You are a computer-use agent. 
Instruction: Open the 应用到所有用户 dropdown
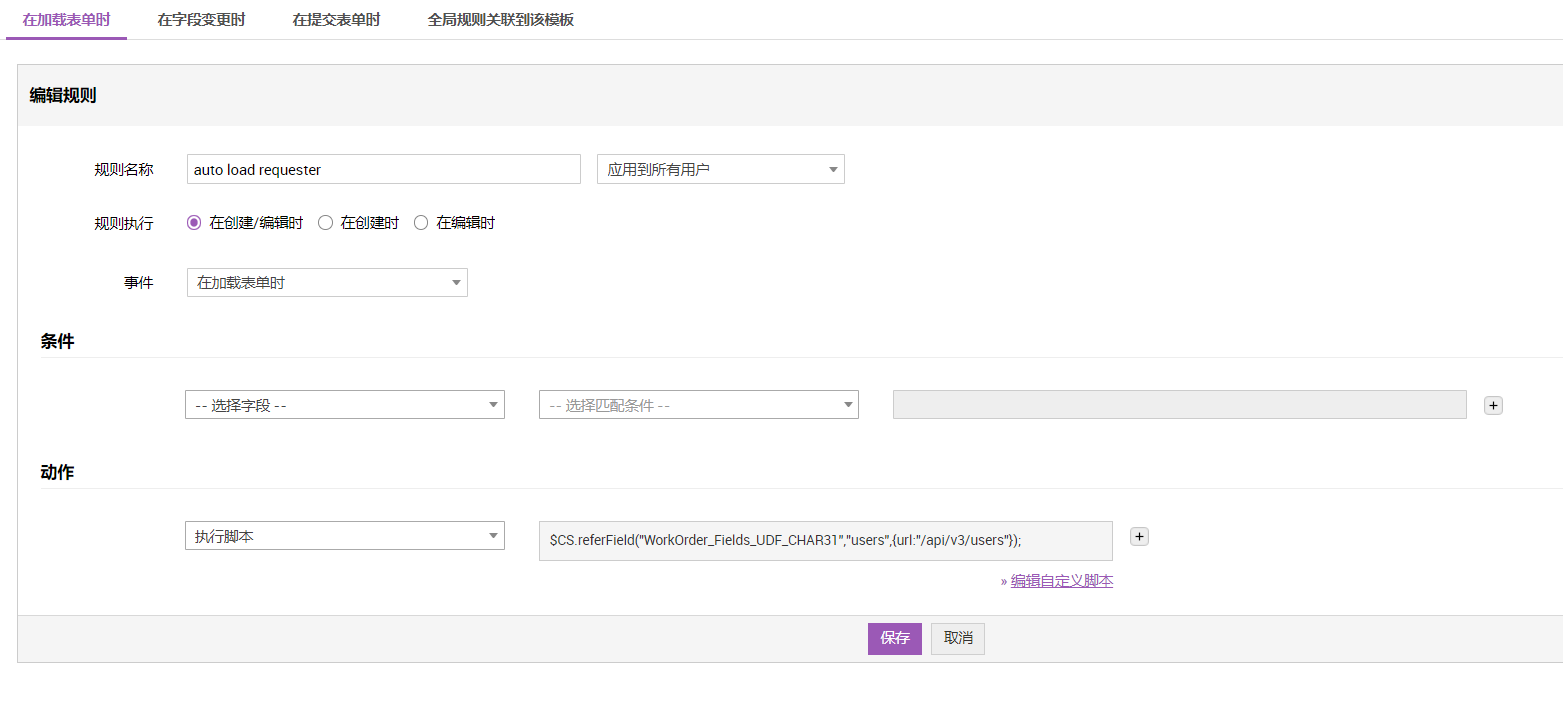click(x=720, y=170)
